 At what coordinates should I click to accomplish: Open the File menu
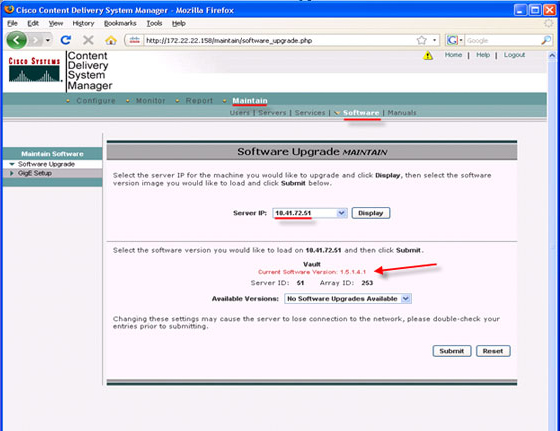[12, 23]
